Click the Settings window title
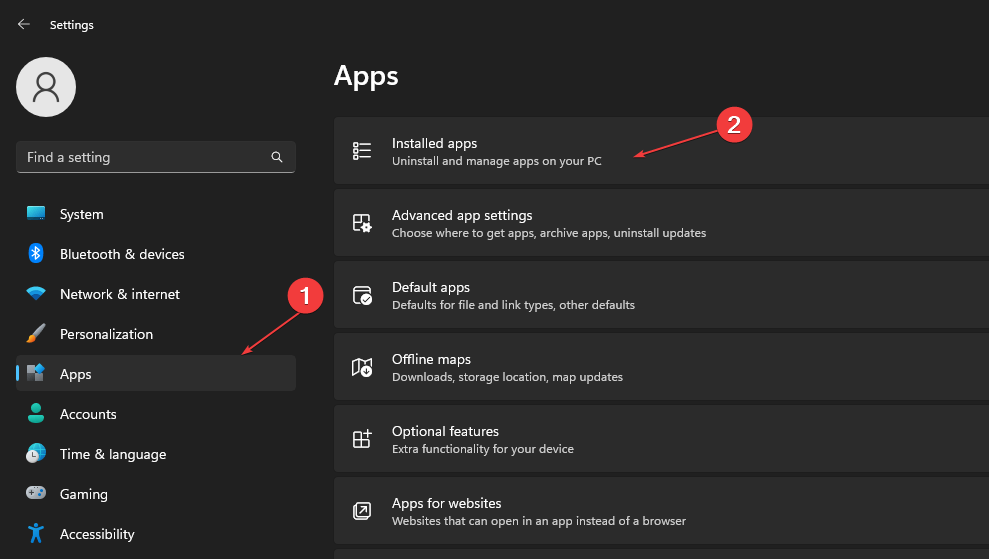989x559 pixels. tap(72, 25)
